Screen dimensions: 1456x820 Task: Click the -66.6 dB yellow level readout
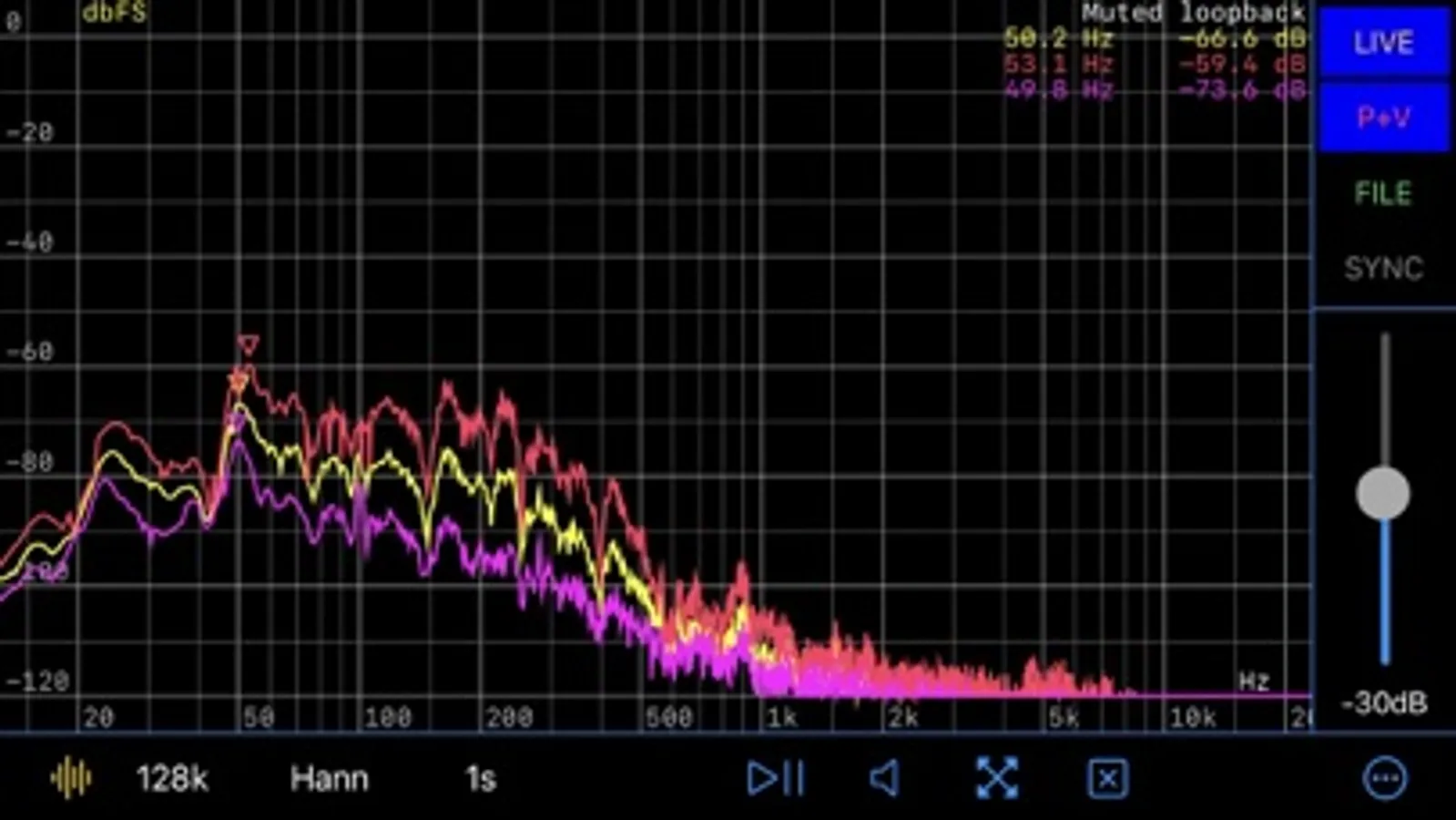coord(1242,38)
